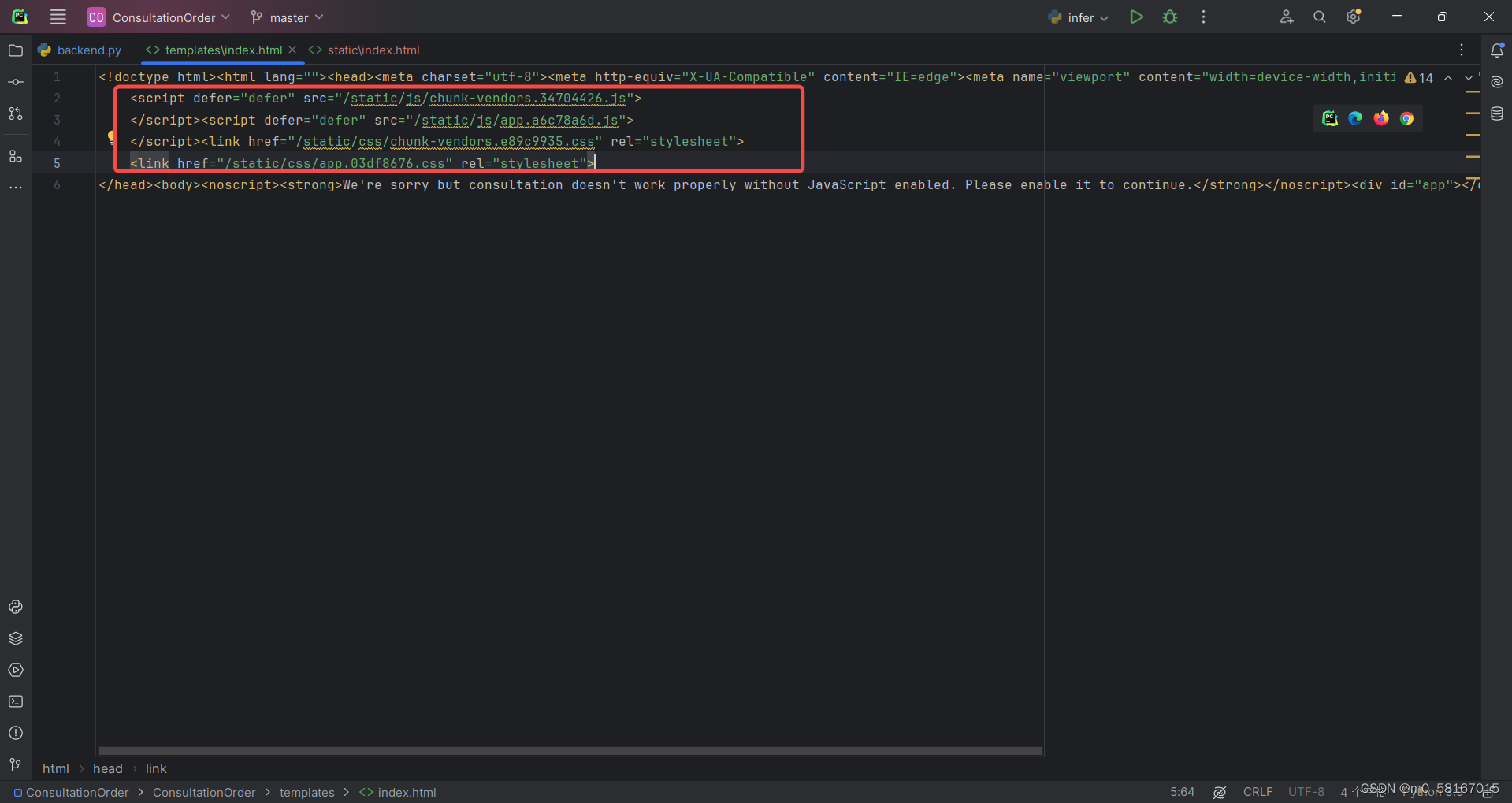This screenshot has width=1512, height=803.
Task: Open the ConsultationOrder project dropdown
Action: click(x=158, y=17)
